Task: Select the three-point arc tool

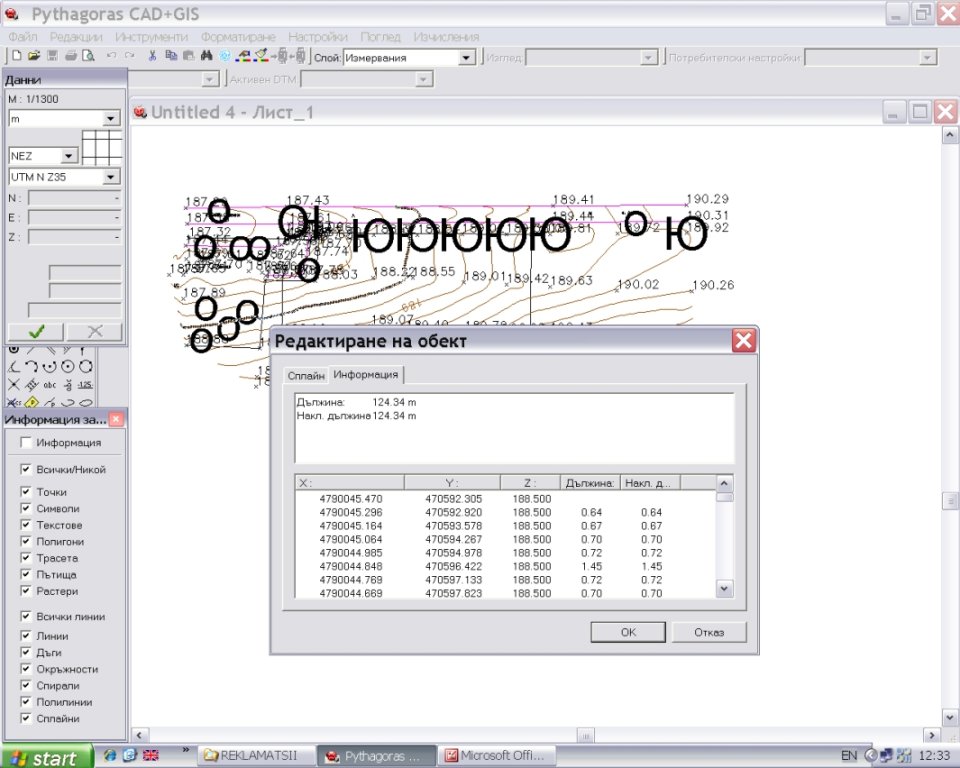Action: coord(31,367)
